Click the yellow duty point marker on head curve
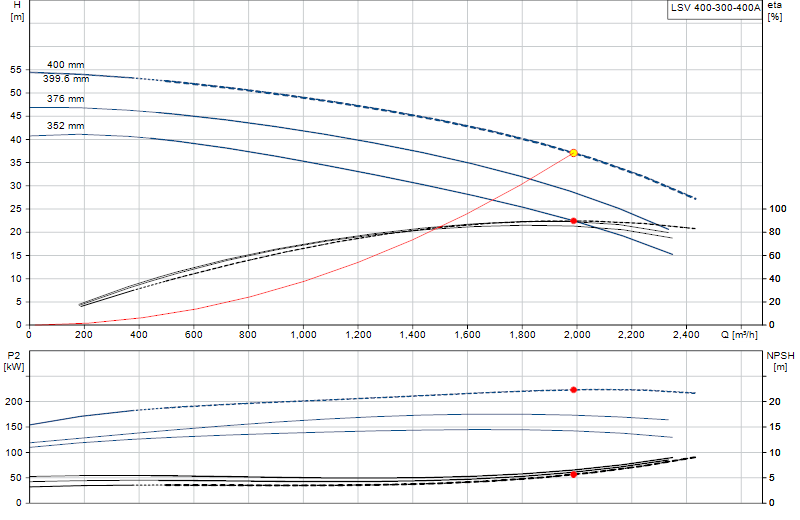Viewport: 800px width, 520px height. coord(573,153)
